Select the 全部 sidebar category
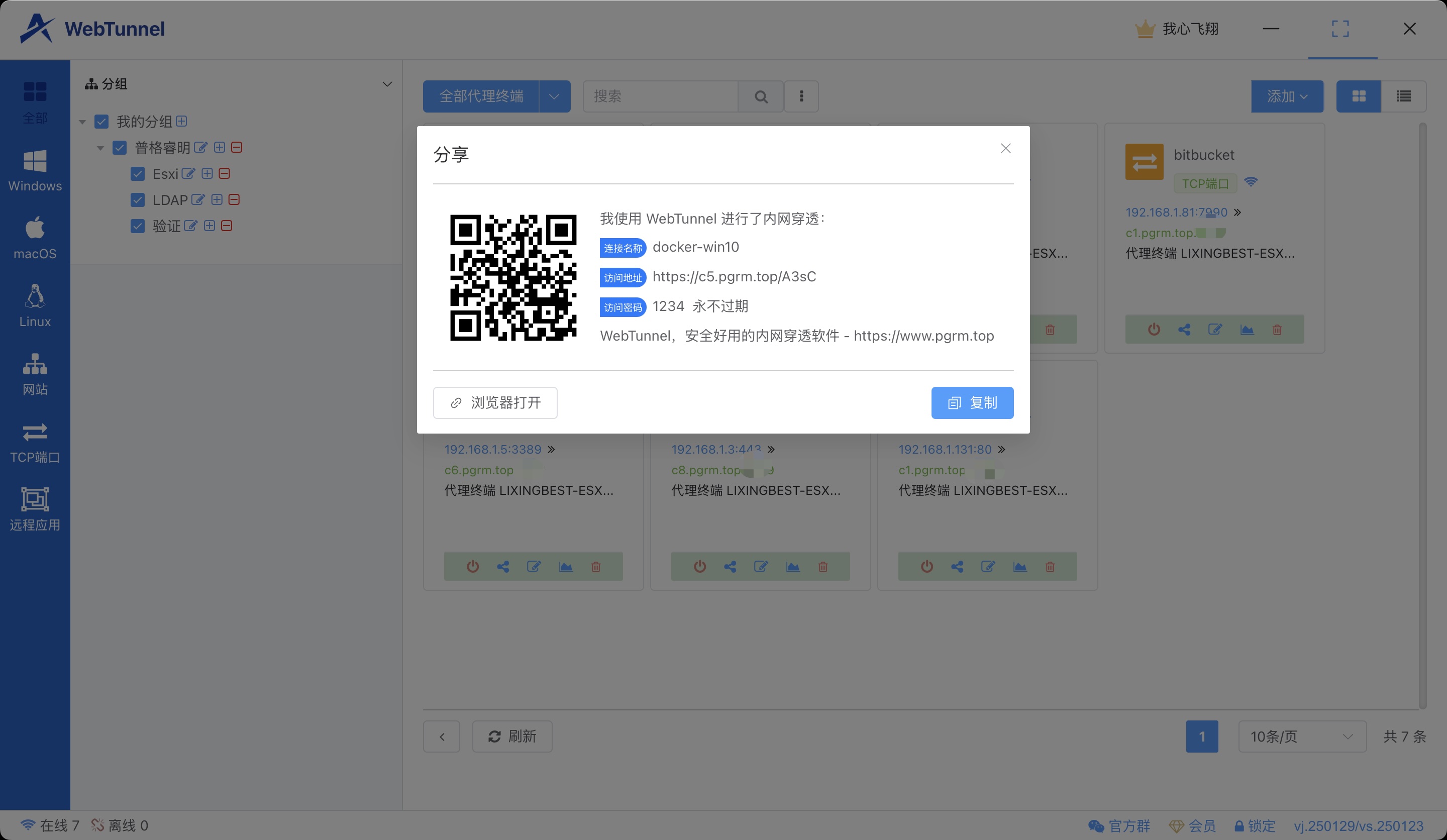 point(35,102)
